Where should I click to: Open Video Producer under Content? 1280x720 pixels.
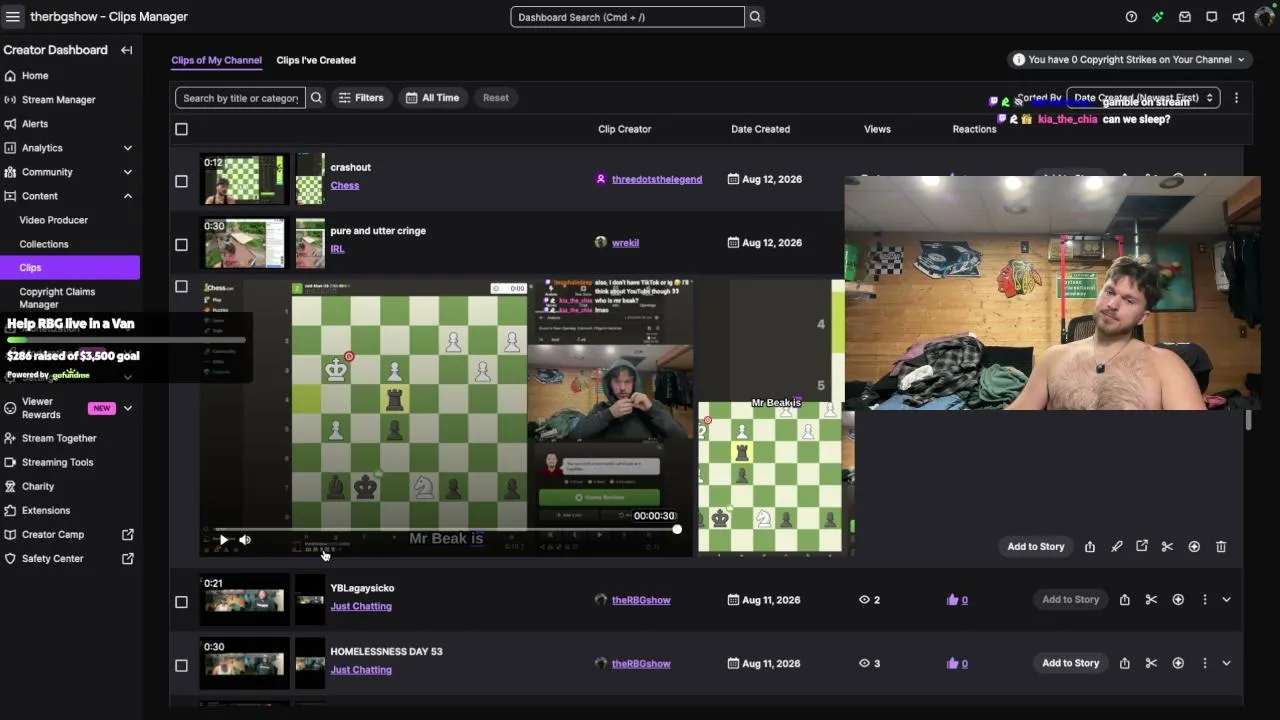[54, 220]
